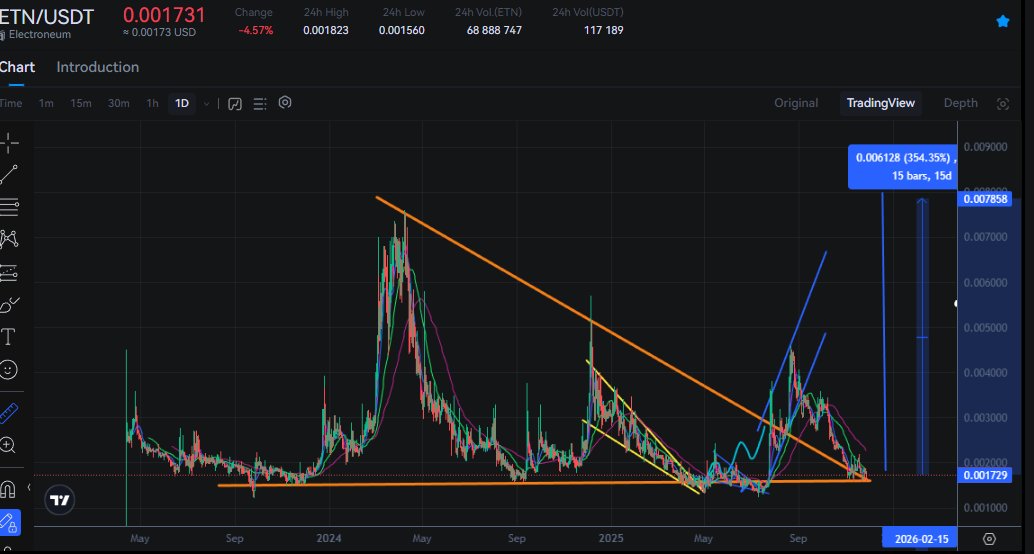Click the 2024 label on time axis

coord(328,538)
